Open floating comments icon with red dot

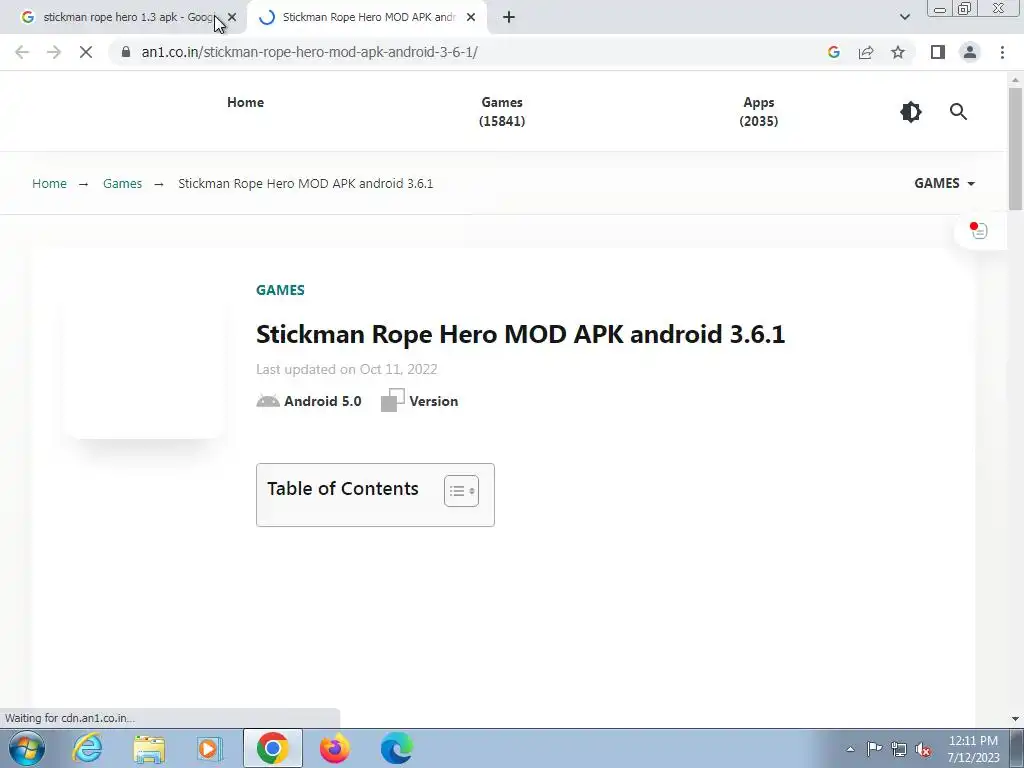[978, 231]
